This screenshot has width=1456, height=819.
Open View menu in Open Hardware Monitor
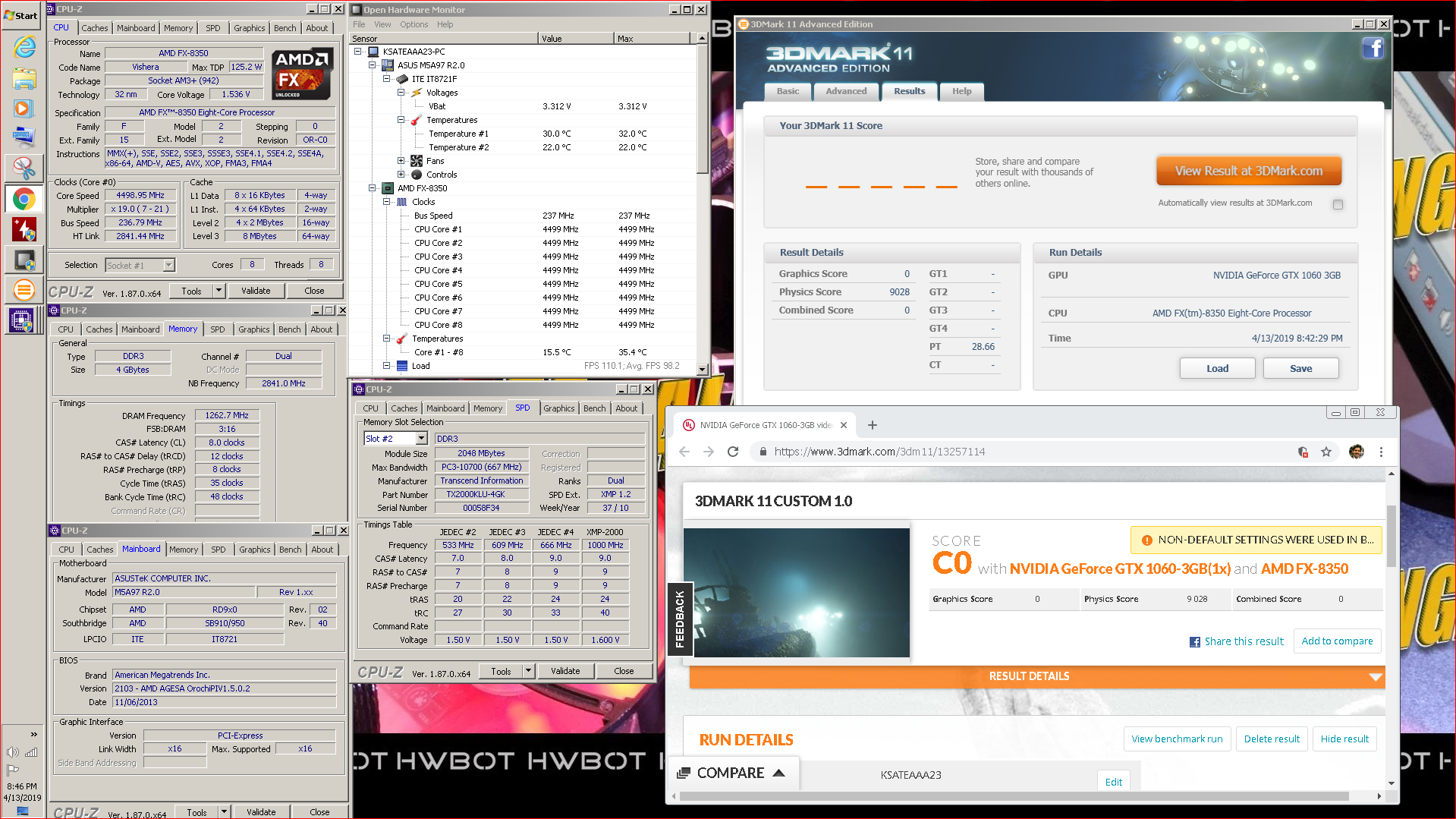(x=382, y=24)
